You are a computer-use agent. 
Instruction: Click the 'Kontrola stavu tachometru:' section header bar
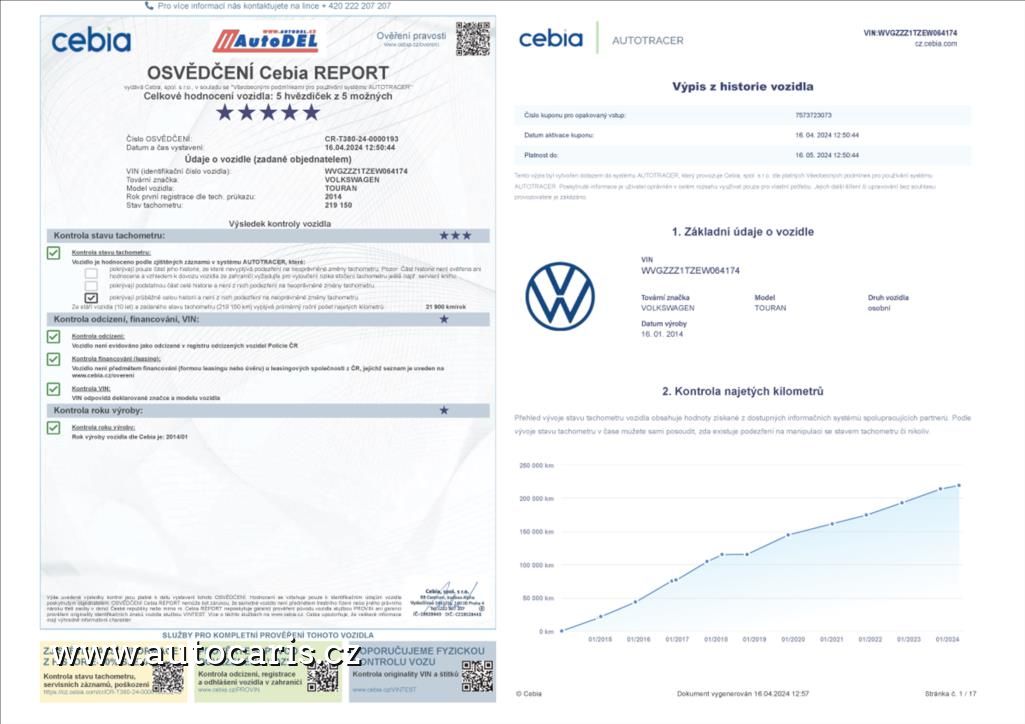coord(268,235)
